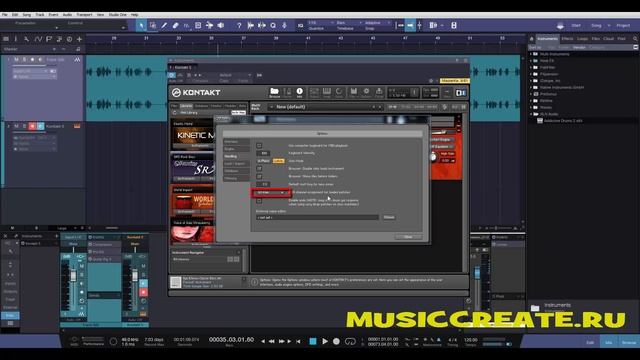
Task: Open the File menu
Action: [5, 15]
